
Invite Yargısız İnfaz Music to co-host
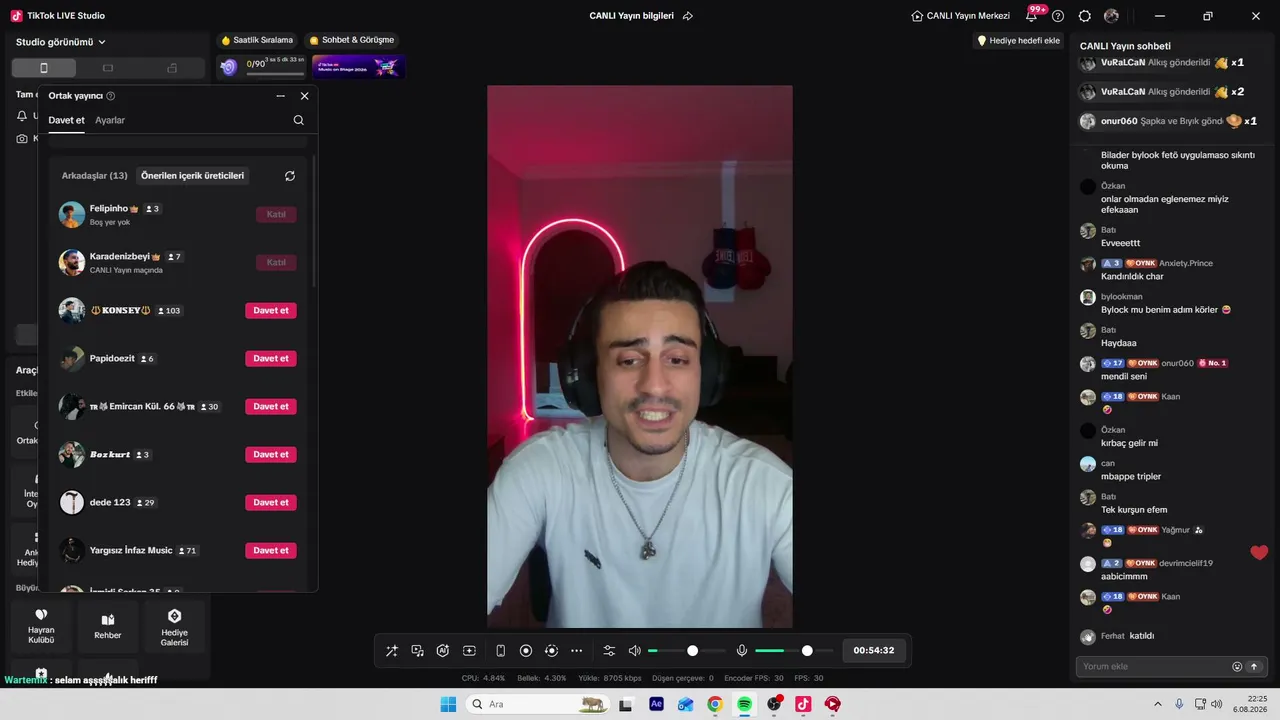click(271, 550)
